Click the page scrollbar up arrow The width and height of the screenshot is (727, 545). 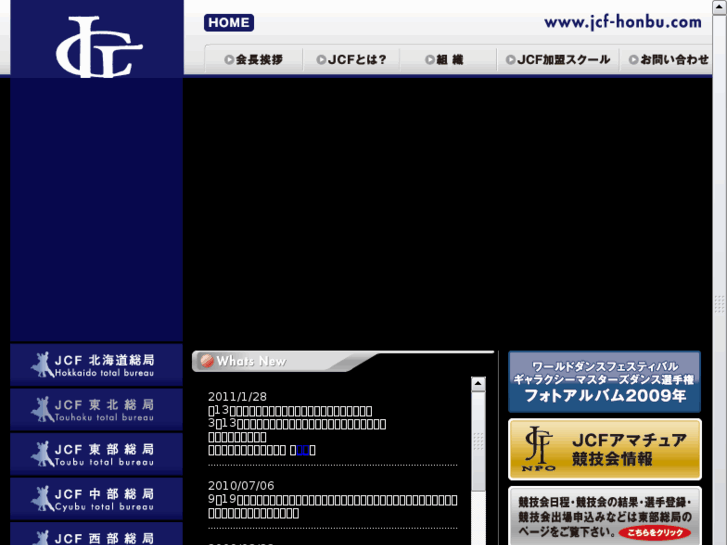click(x=720, y=7)
